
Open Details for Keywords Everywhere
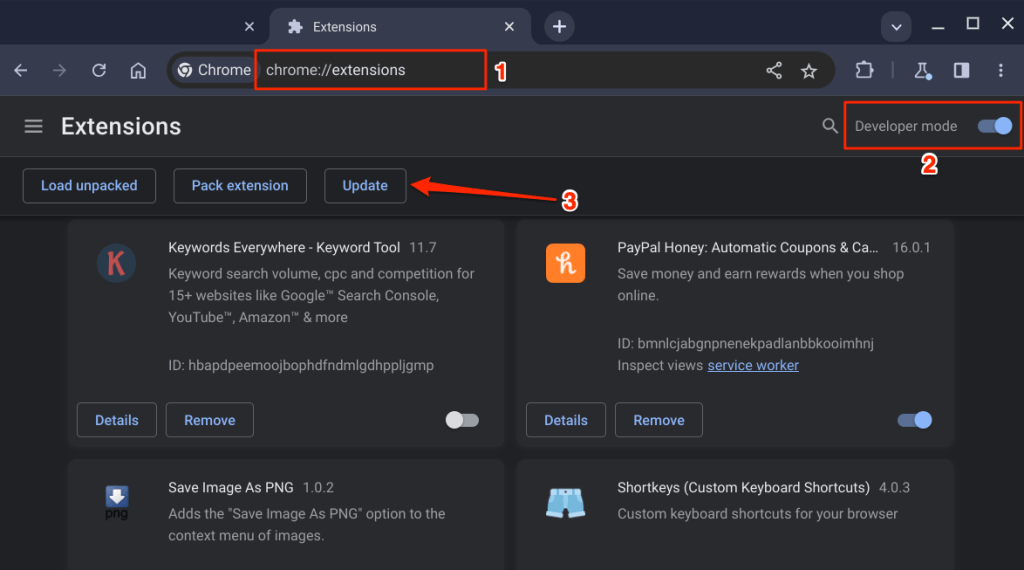coord(117,420)
